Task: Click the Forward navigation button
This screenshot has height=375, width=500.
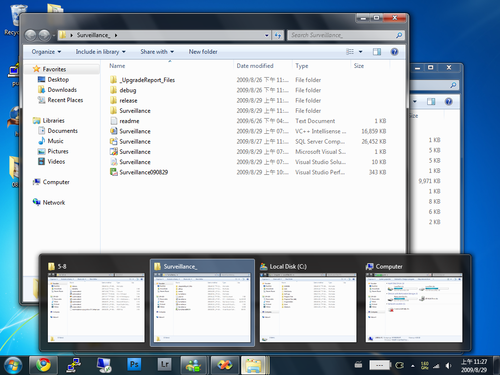Action: pyautogui.click(x=44, y=35)
